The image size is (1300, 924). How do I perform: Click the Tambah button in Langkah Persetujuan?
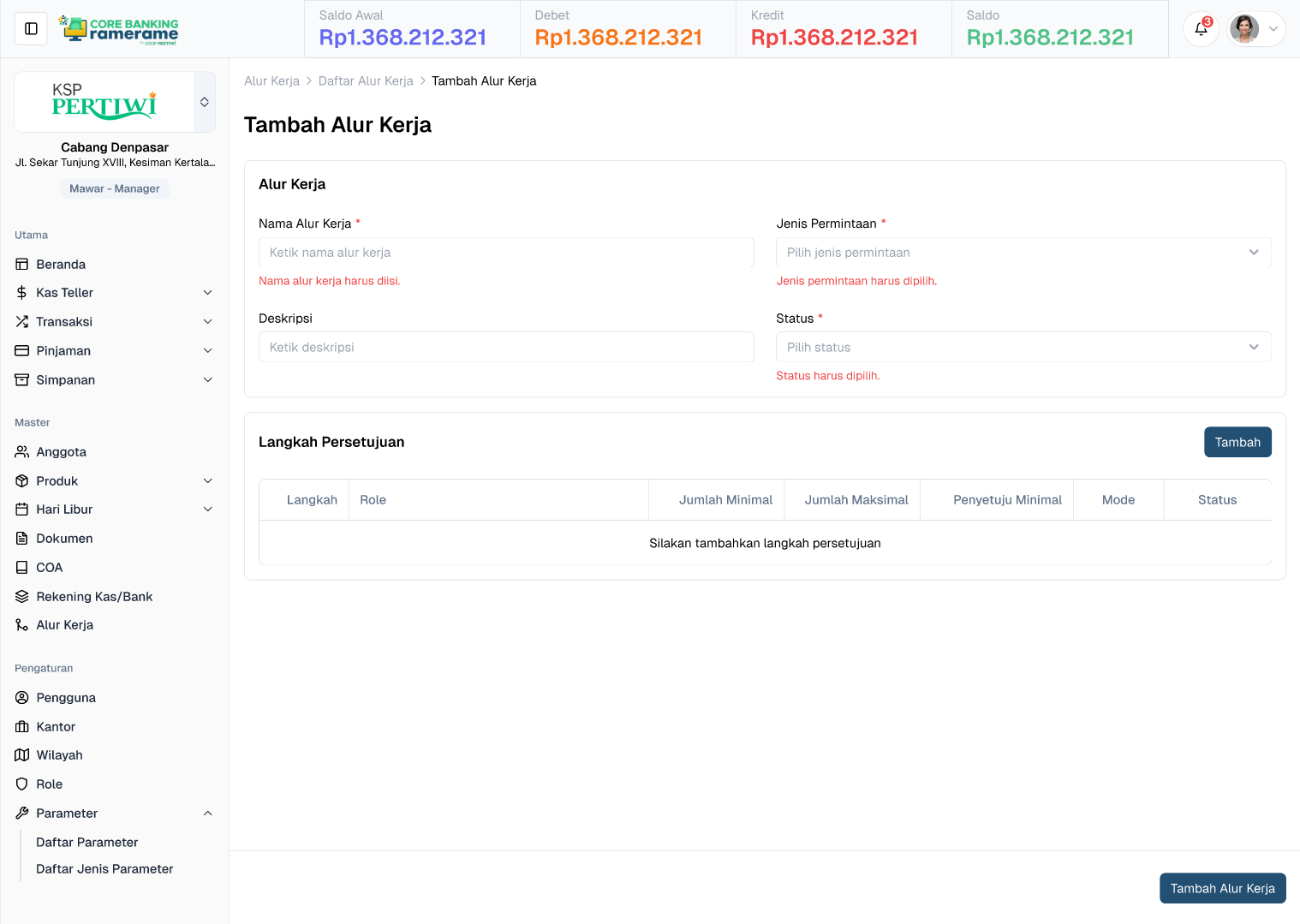[1237, 442]
